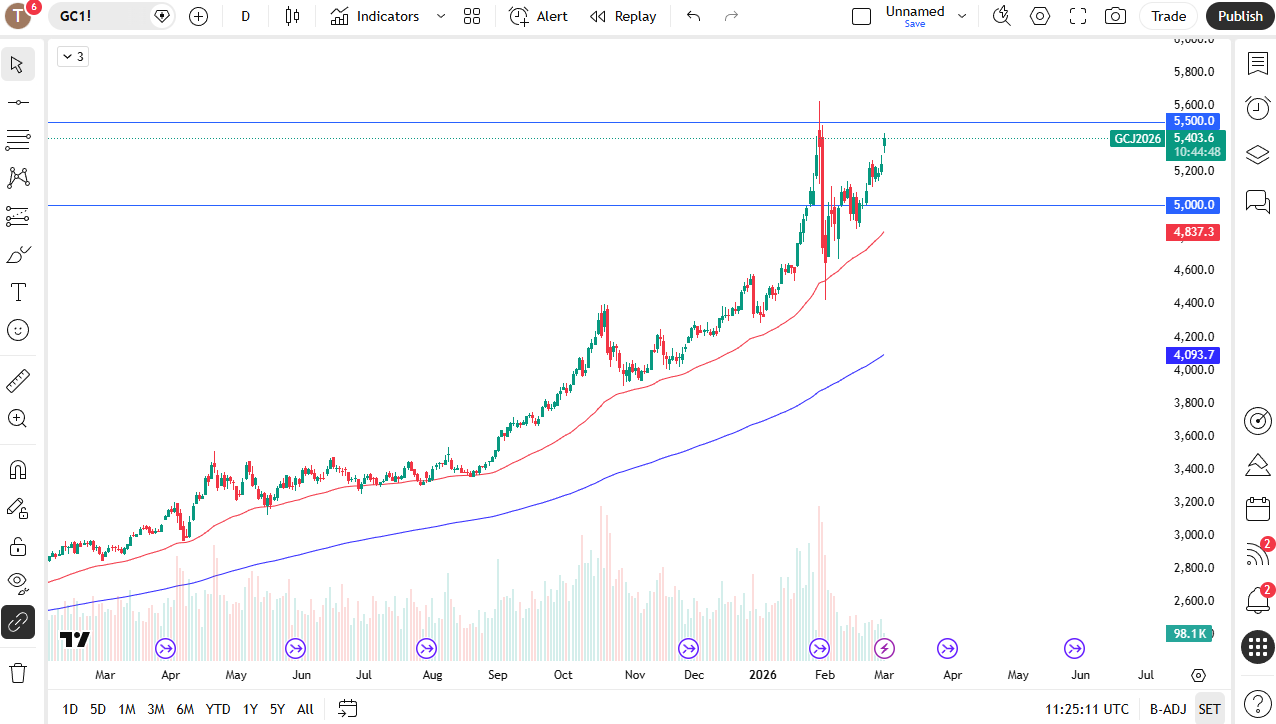
Task: Open the time axis settings gear
Action: (1199, 675)
